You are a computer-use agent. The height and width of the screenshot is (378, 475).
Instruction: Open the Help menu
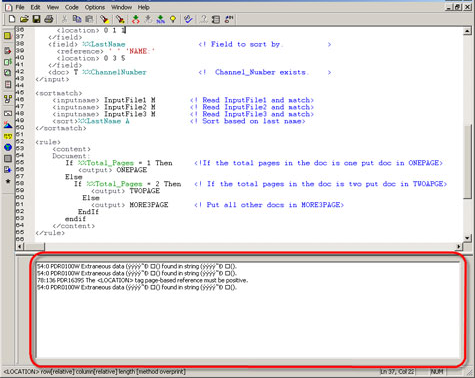pos(144,7)
